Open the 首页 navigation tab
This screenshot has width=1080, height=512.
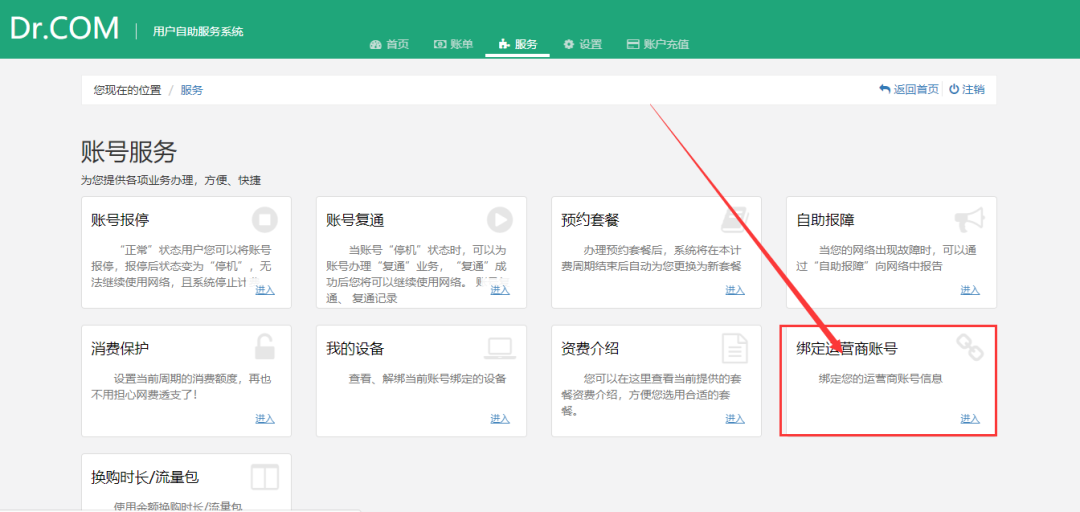(389, 44)
